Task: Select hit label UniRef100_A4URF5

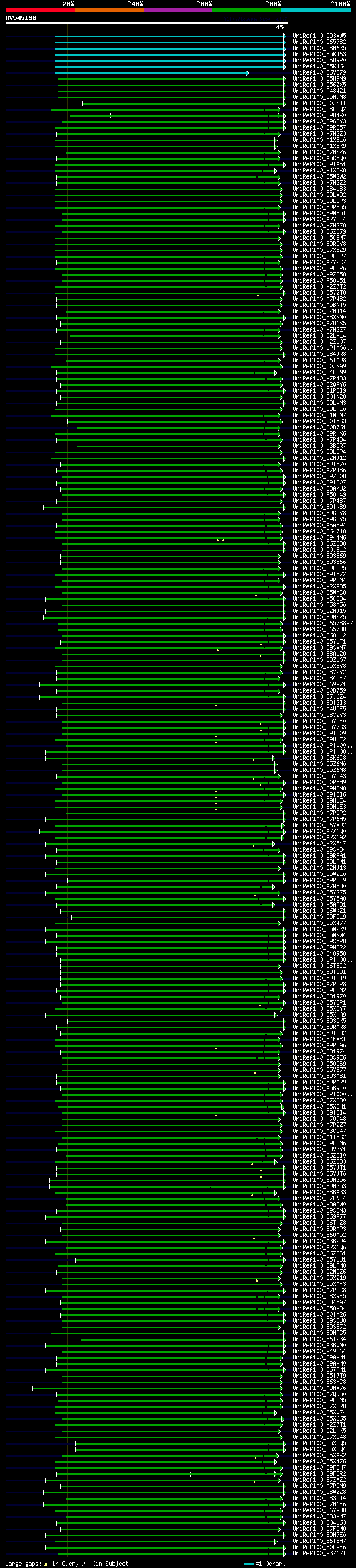Action: [x=319, y=709]
